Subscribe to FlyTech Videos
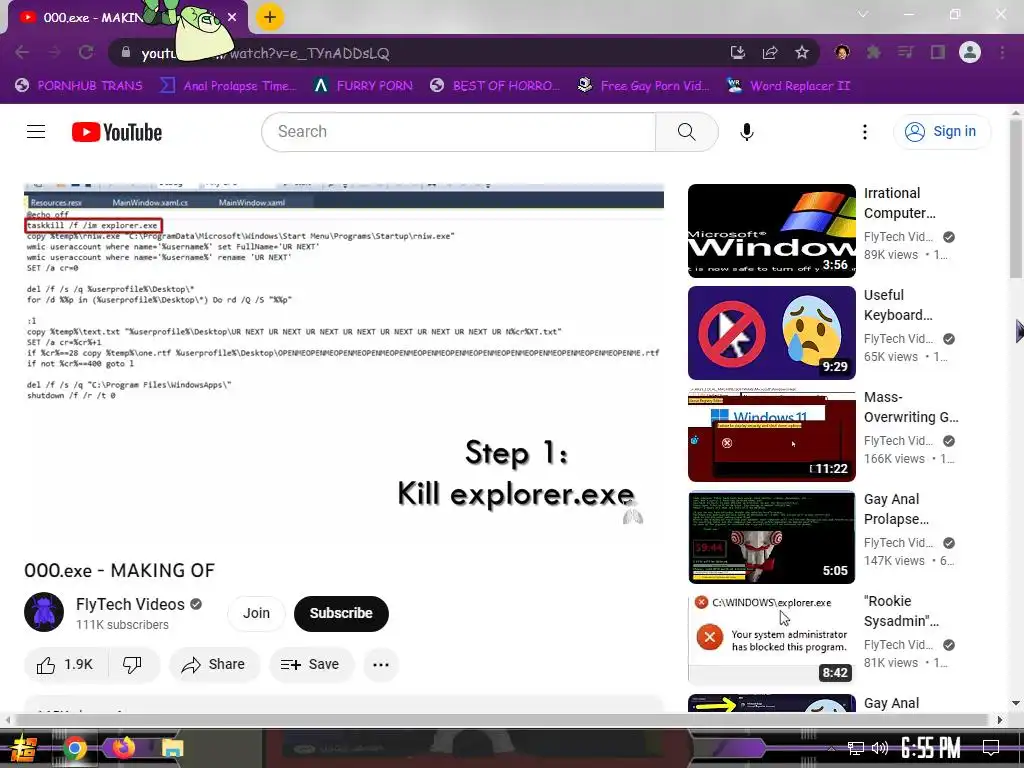This screenshot has height=768, width=1024. pos(341,613)
